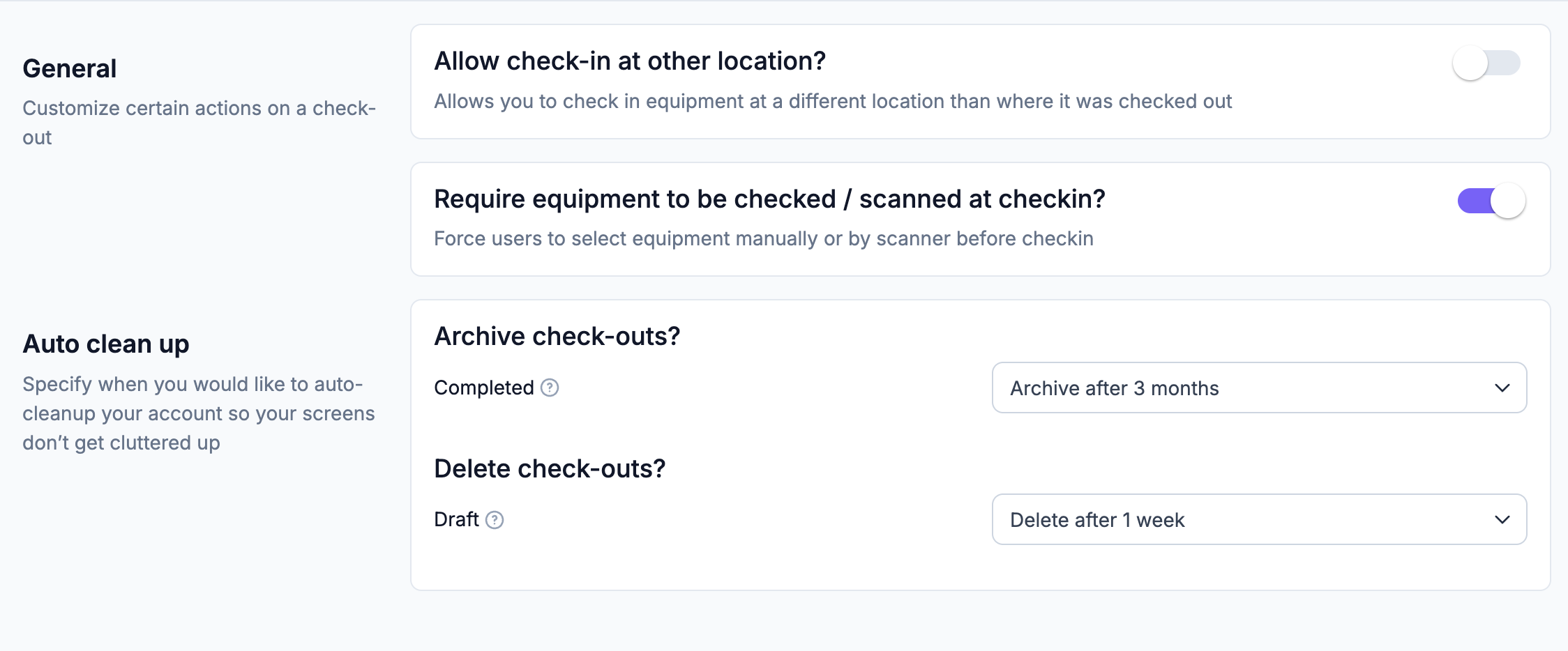This screenshot has width=1568, height=651.
Task: Open the Delete after 1 week dropdown
Action: (1259, 519)
